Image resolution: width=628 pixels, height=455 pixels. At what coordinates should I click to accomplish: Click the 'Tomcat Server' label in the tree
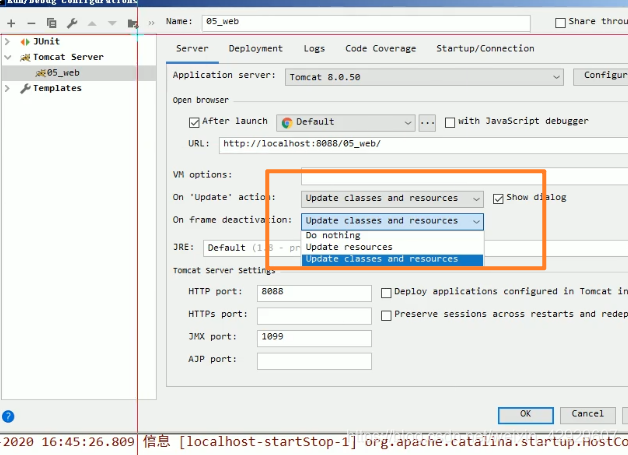click(x=68, y=57)
